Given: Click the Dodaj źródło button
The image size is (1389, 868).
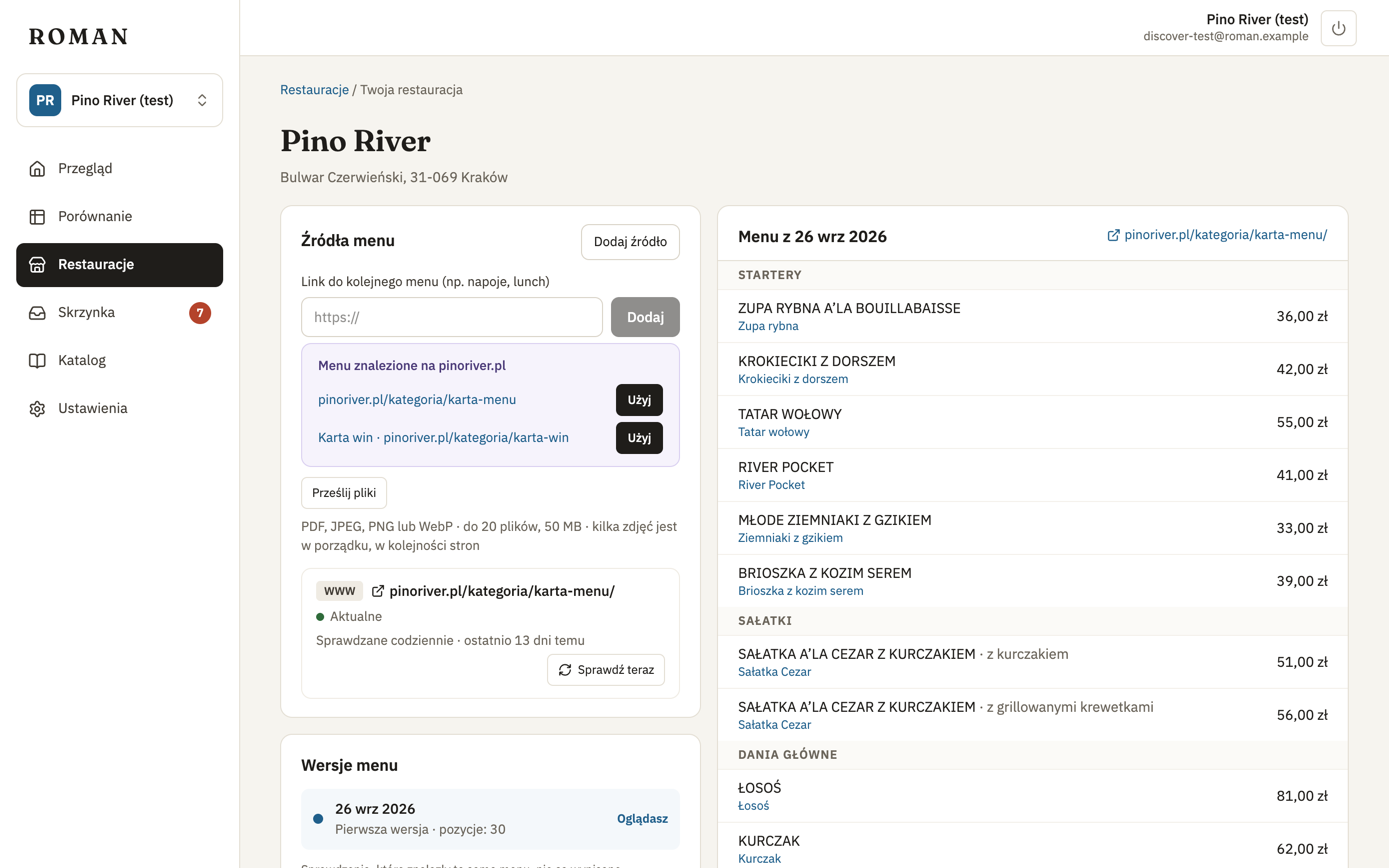Looking at the screenshot, I should click(x=630, y=242).
